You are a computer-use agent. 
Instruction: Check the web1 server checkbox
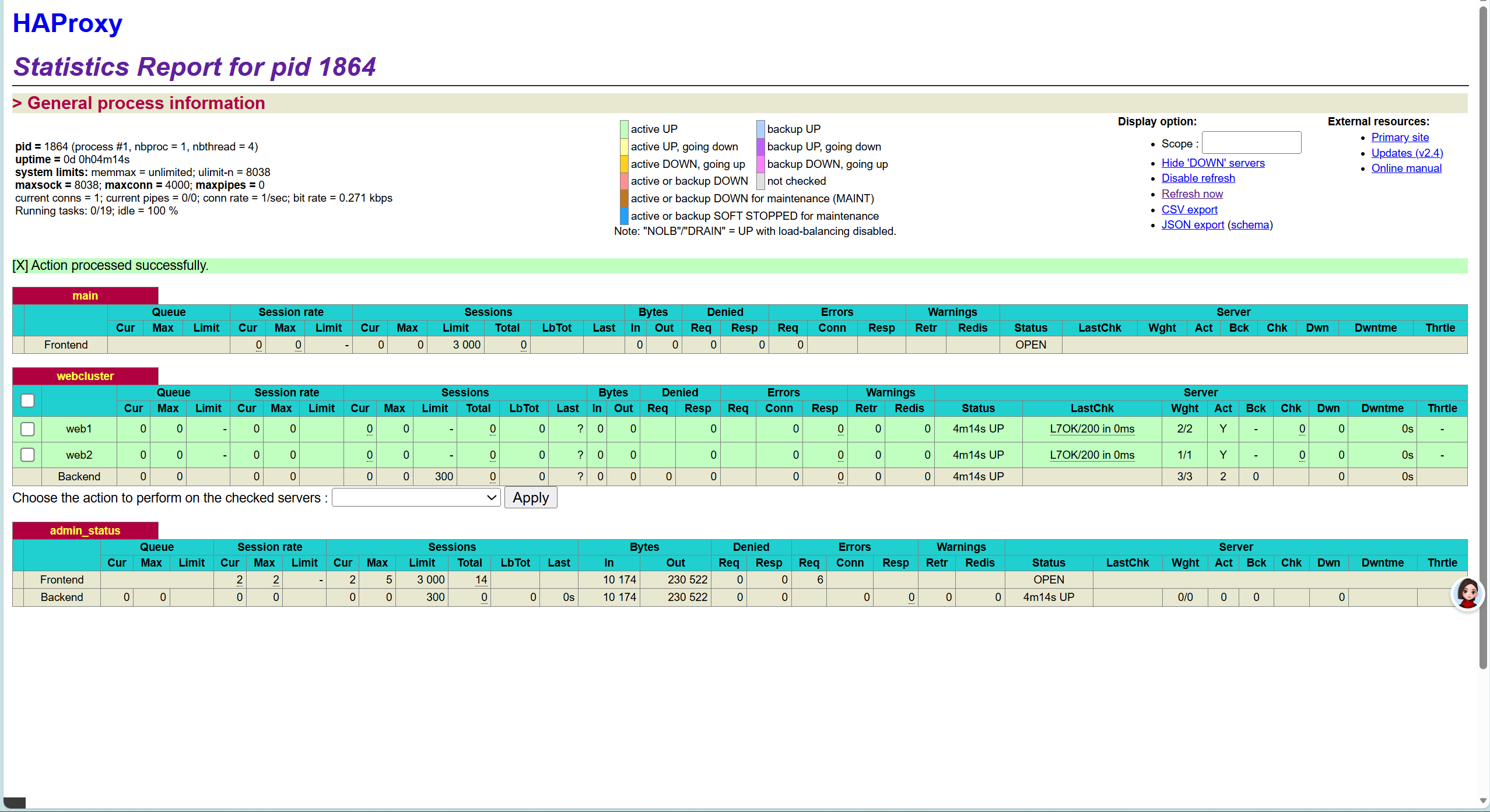point(27,429)
